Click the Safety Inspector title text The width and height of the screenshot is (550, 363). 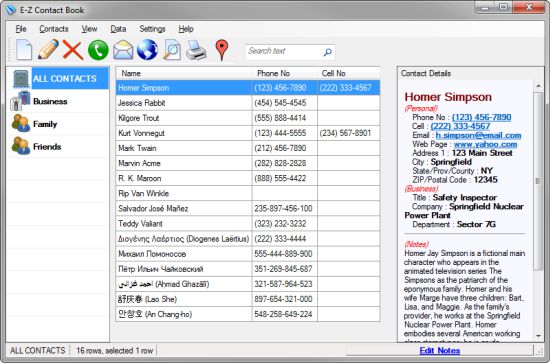tap(464, 197)
